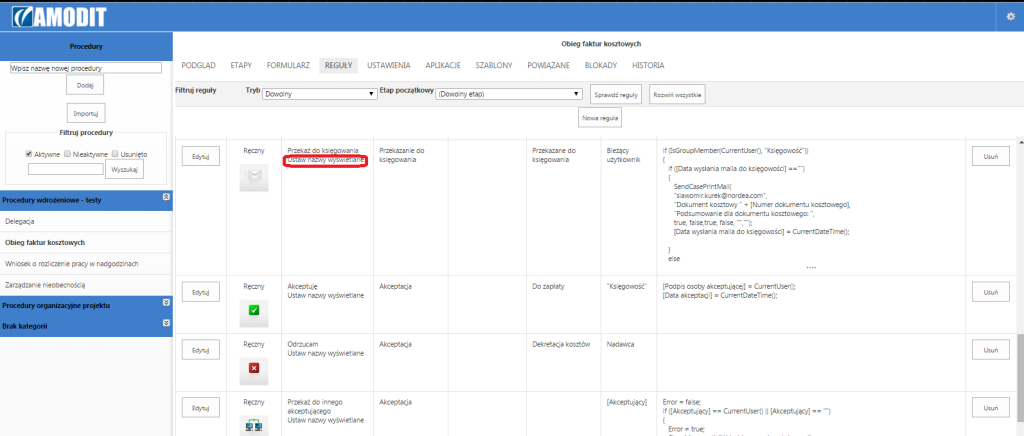The height and width of the screenshot is (436, 1024).
Task: Toggle the Aktywne checkbox
Action: [x=29, y=154]
